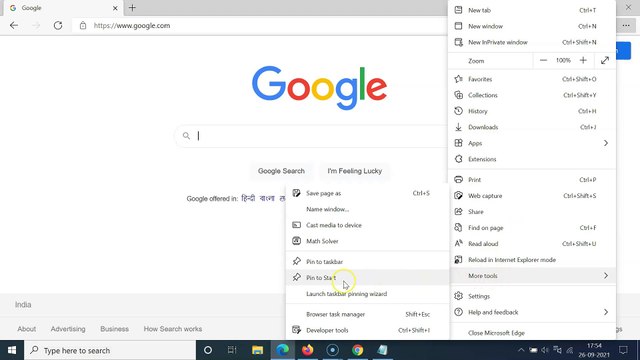640x360 pixels.
Task: Open Browser task manager
Action: (367, 314)
